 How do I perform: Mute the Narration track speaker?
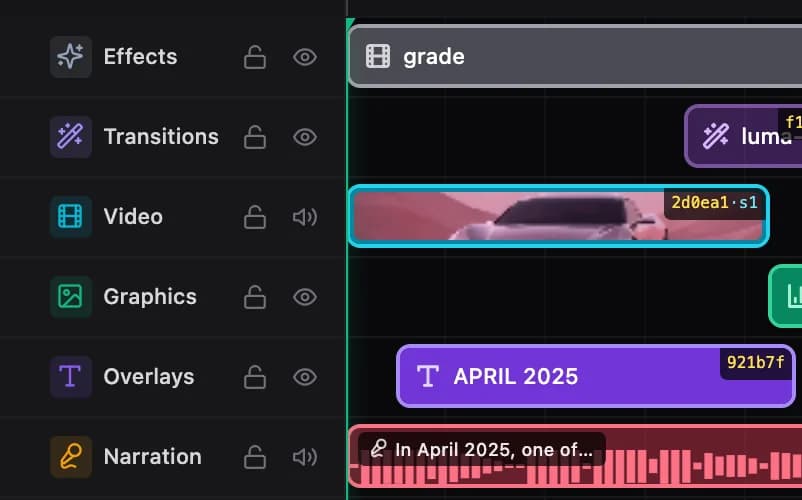pos(305,457)
